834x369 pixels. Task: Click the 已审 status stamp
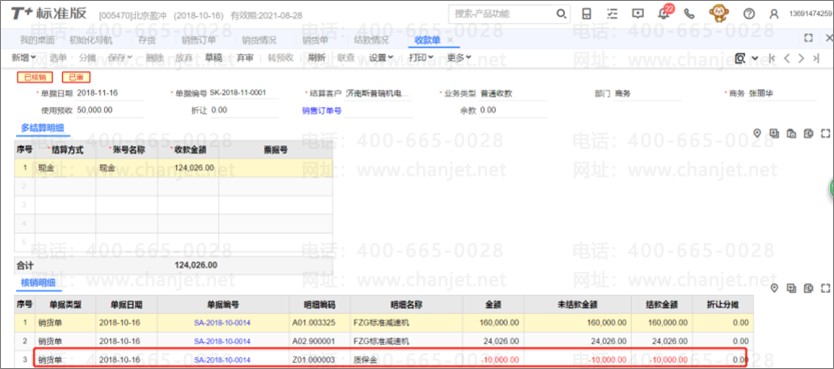[76, 77]
